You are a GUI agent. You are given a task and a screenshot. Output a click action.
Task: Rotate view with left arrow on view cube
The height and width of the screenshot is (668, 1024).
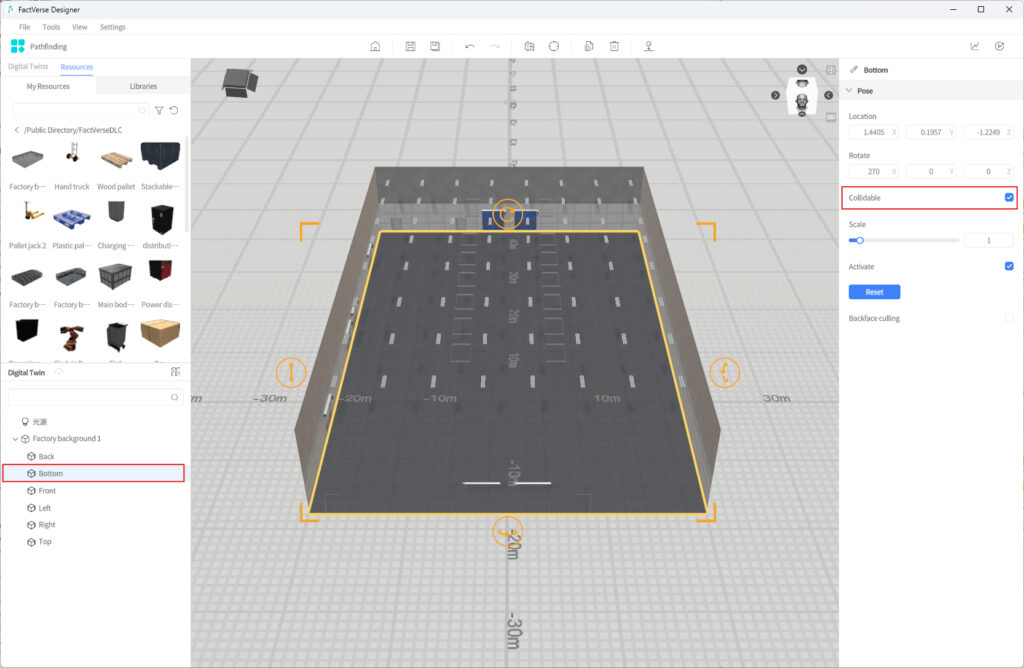[775, 95]
